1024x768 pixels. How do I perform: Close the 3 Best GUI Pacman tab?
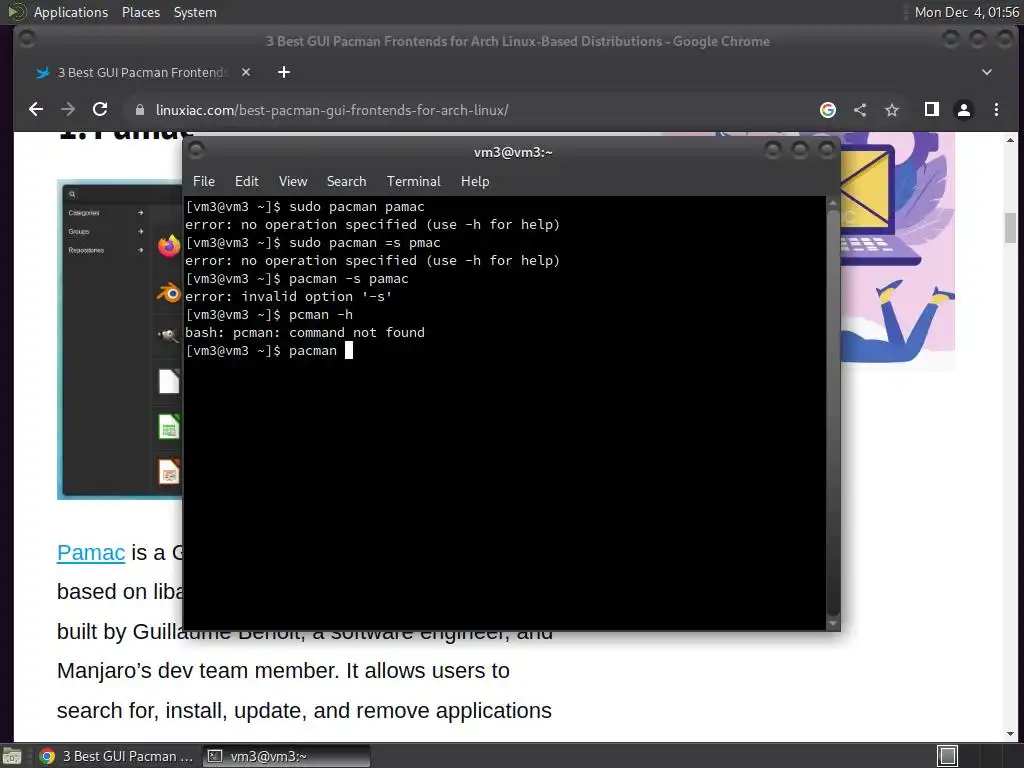pos(246,72)
